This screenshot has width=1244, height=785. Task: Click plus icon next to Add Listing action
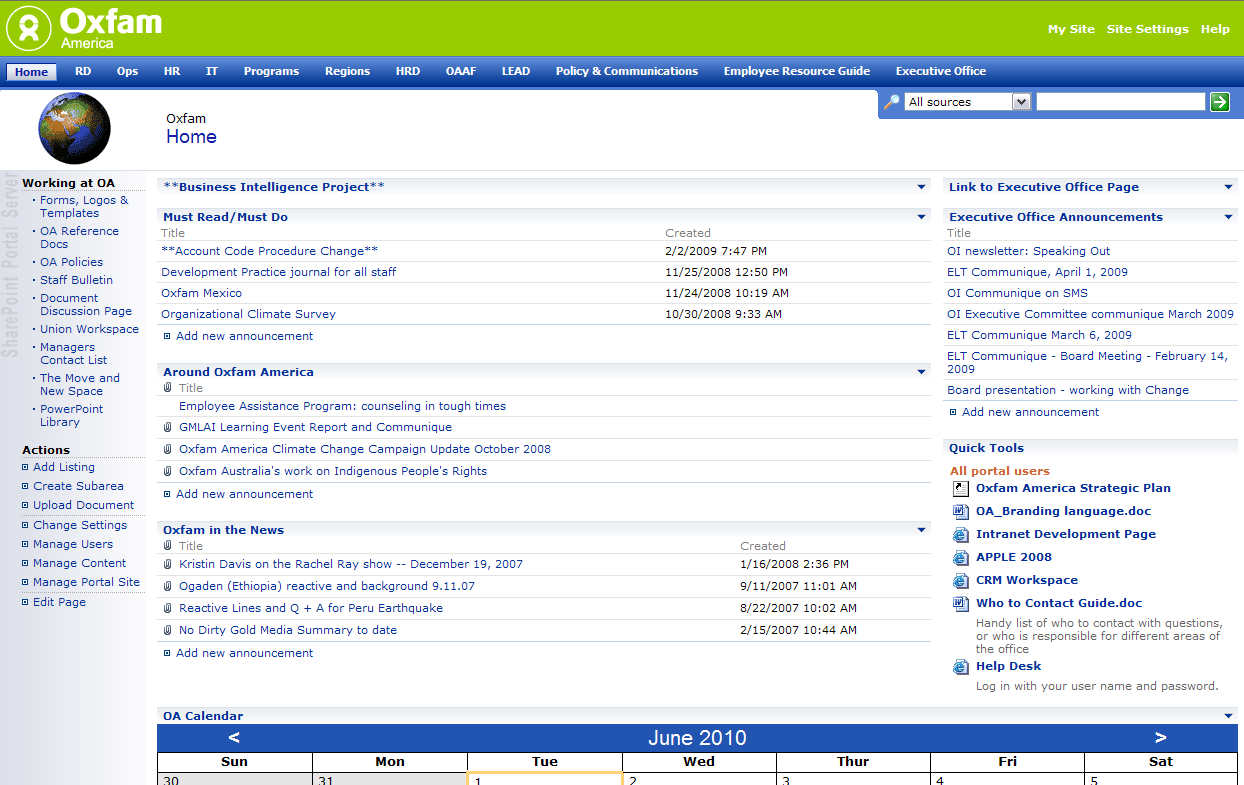(x=26, y=467)
